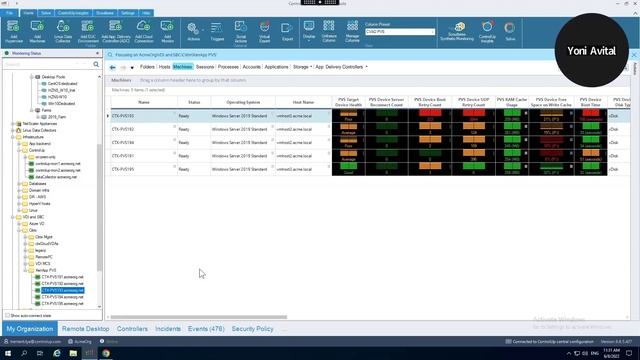Open the Triggers ribbon icon
The image size is (640, 360).
217,31
